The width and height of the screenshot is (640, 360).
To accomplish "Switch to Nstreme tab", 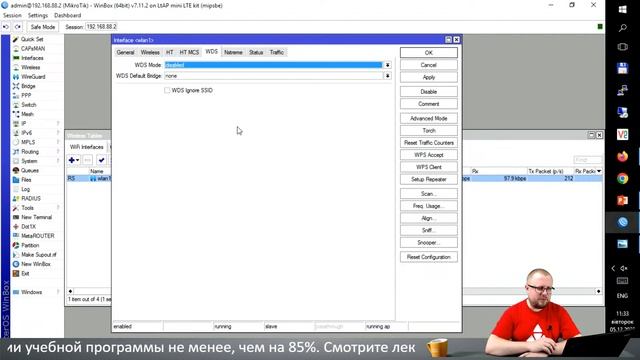I will (x=233, y=52).
